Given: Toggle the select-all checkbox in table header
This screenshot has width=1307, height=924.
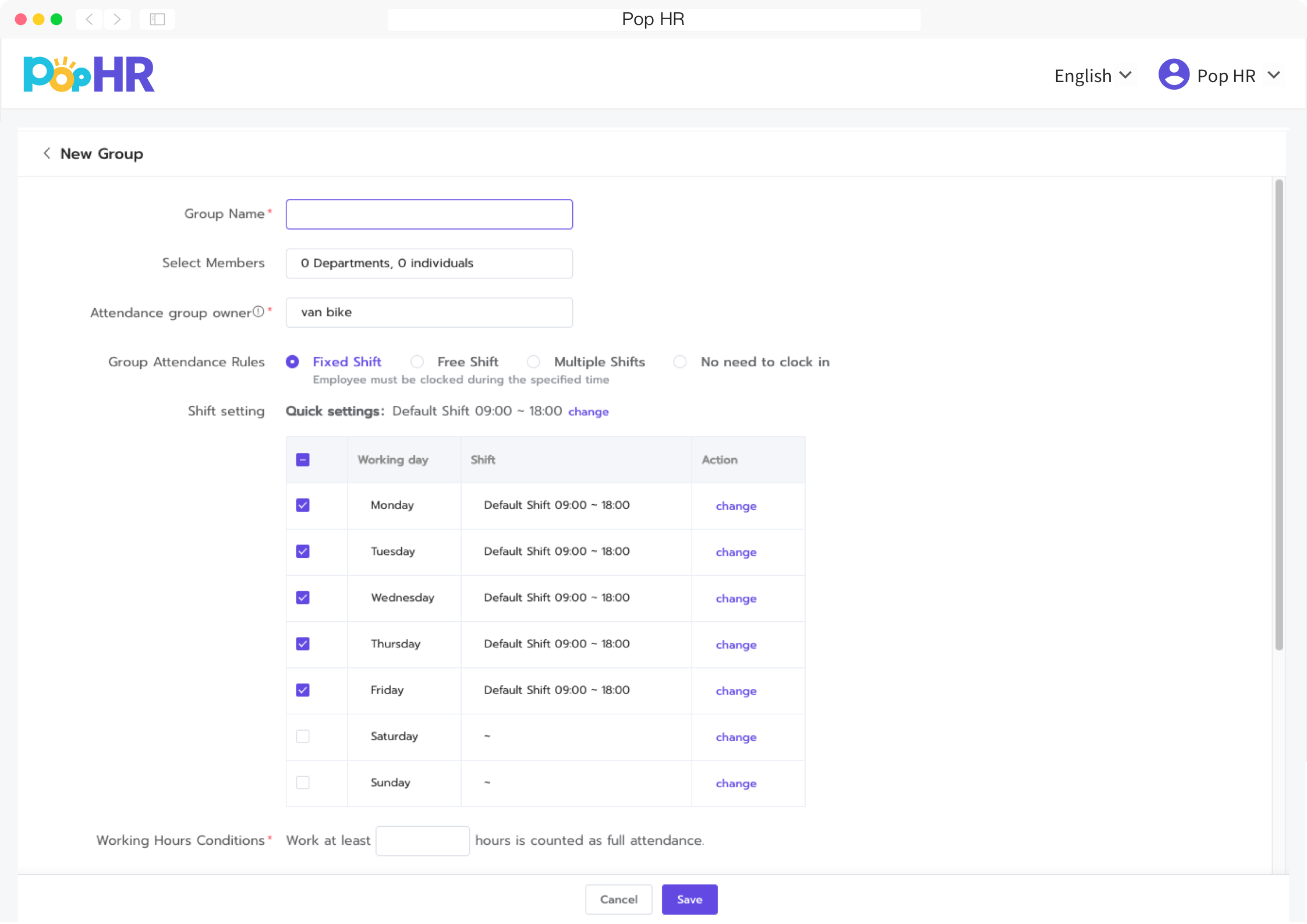Looking at the screenshot, I should coord(303,459).
